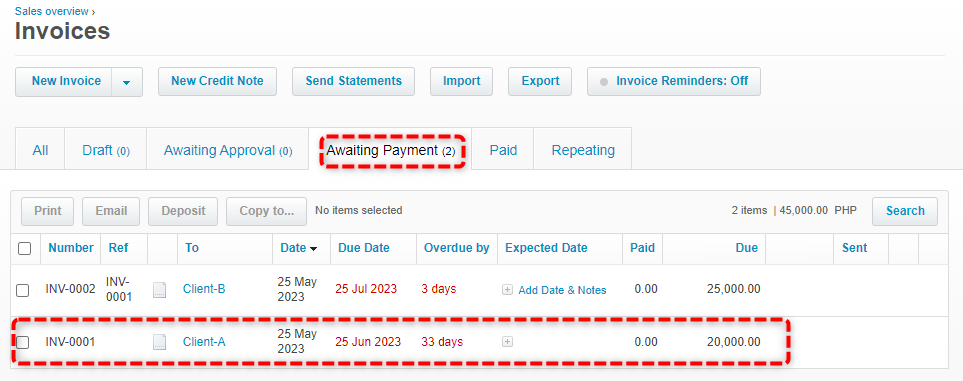Viewport: 963px width, 381px height.
Task: Open the Client-A link
Action: pyautogui.click(x=204, y=342)
